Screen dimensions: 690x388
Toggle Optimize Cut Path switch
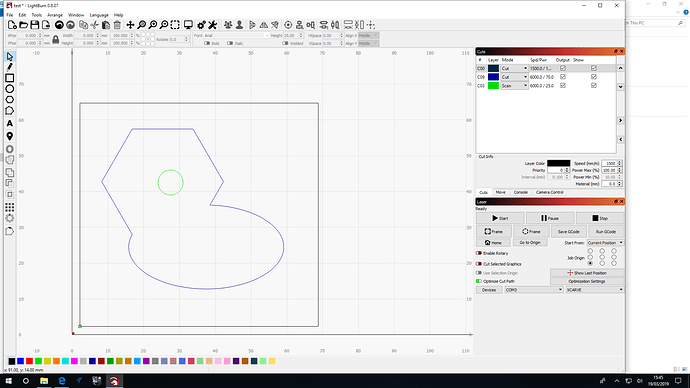(x=479, y=281)
